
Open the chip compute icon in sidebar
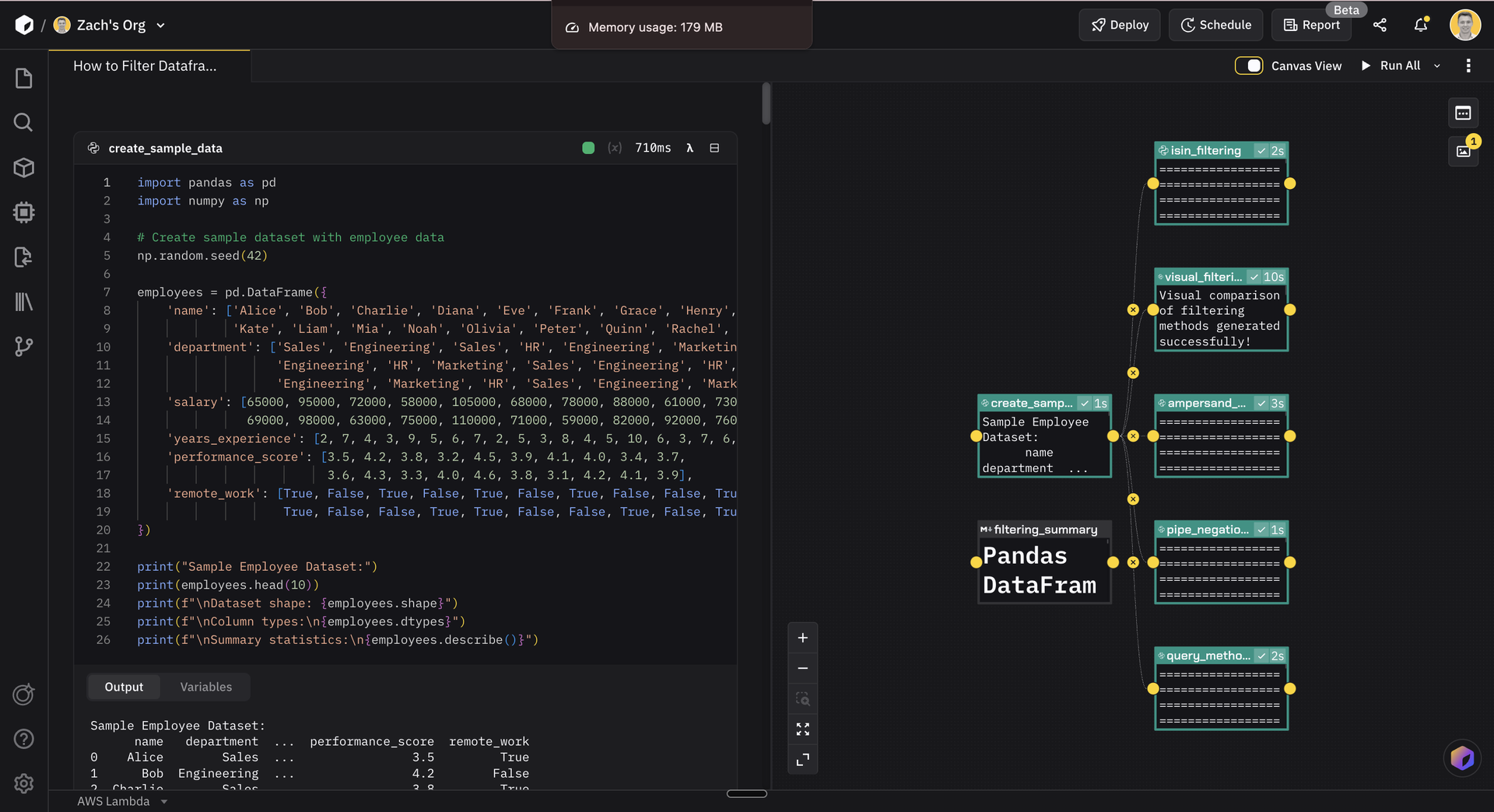pos(24,212)
